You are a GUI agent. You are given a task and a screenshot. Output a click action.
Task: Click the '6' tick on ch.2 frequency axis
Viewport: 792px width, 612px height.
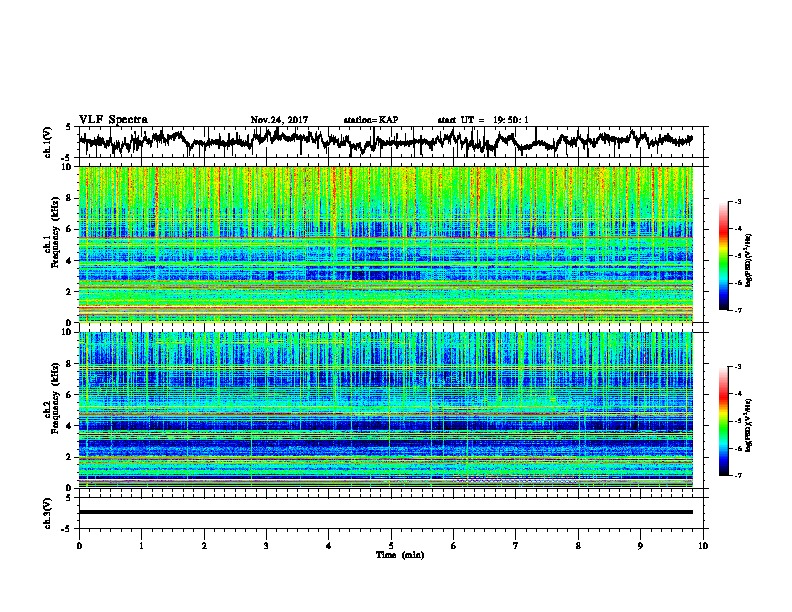[70, 395]
